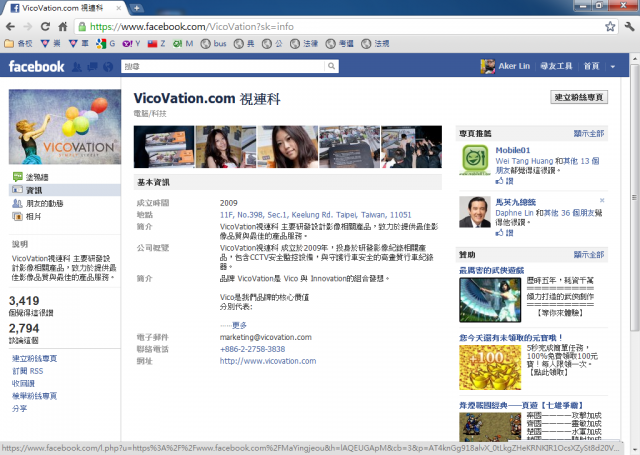Viewport: 640px width, 455px height.
Task: Click the subscribe RSS sidebar link
Action: click(27, 371)
